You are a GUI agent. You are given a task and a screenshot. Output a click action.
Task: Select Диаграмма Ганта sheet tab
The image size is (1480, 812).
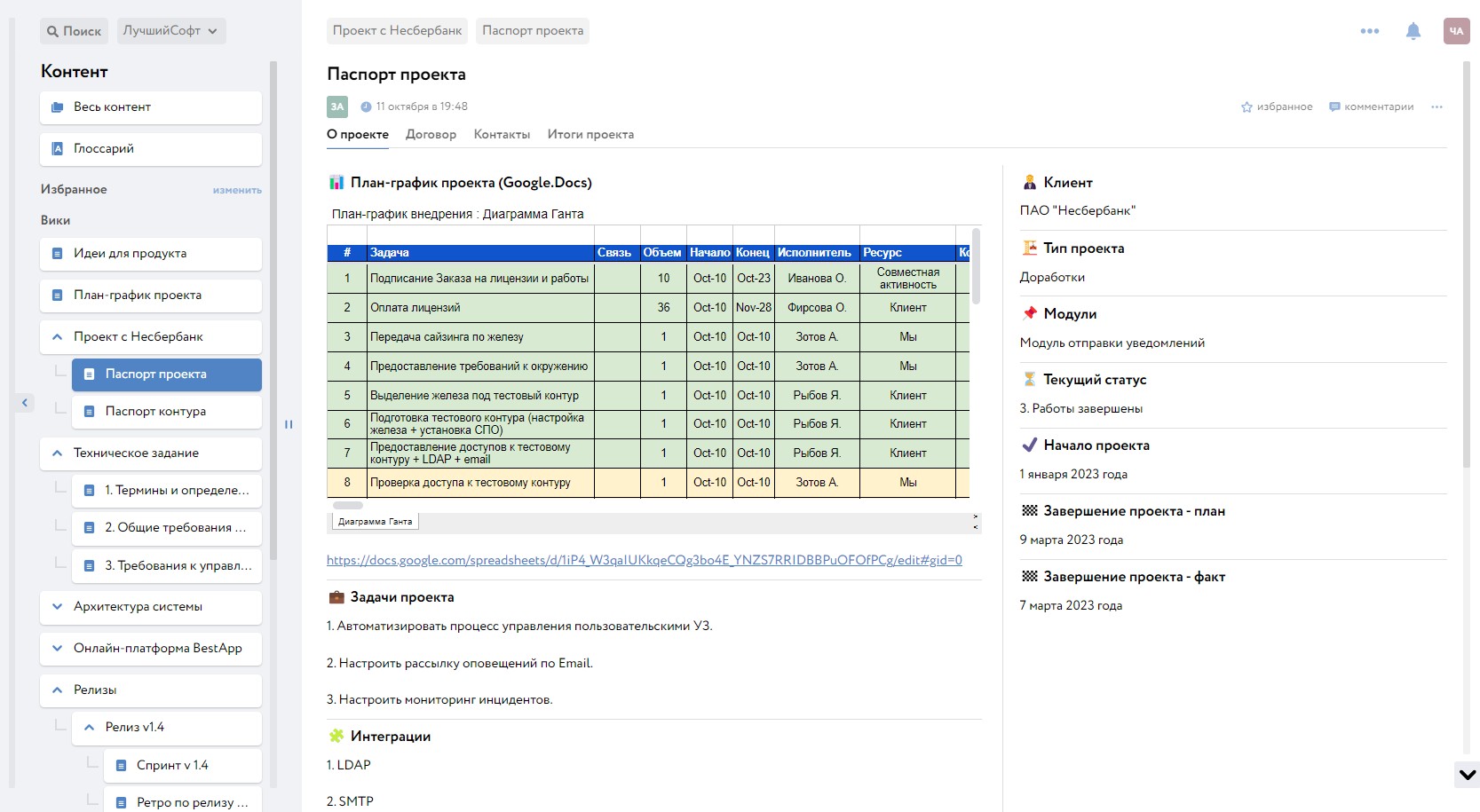point(376,522)
